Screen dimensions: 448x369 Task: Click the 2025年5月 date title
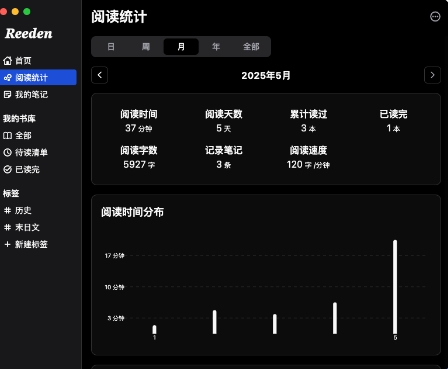266,75
